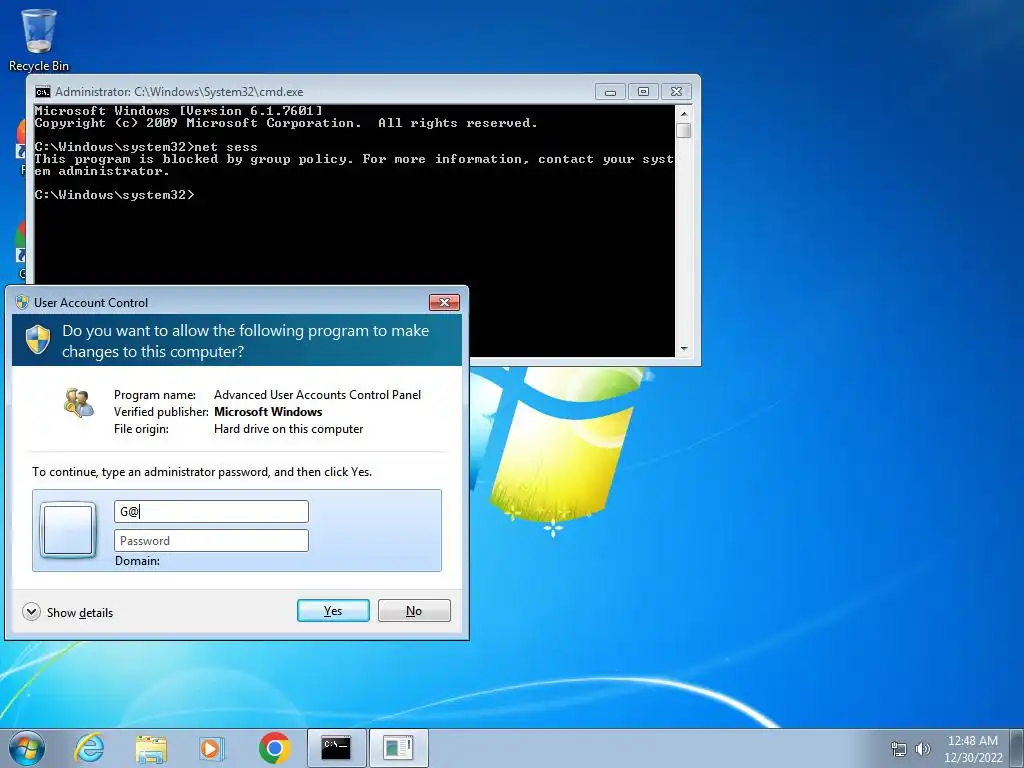Click the command prompt scroll down arrow

(684, 349)
